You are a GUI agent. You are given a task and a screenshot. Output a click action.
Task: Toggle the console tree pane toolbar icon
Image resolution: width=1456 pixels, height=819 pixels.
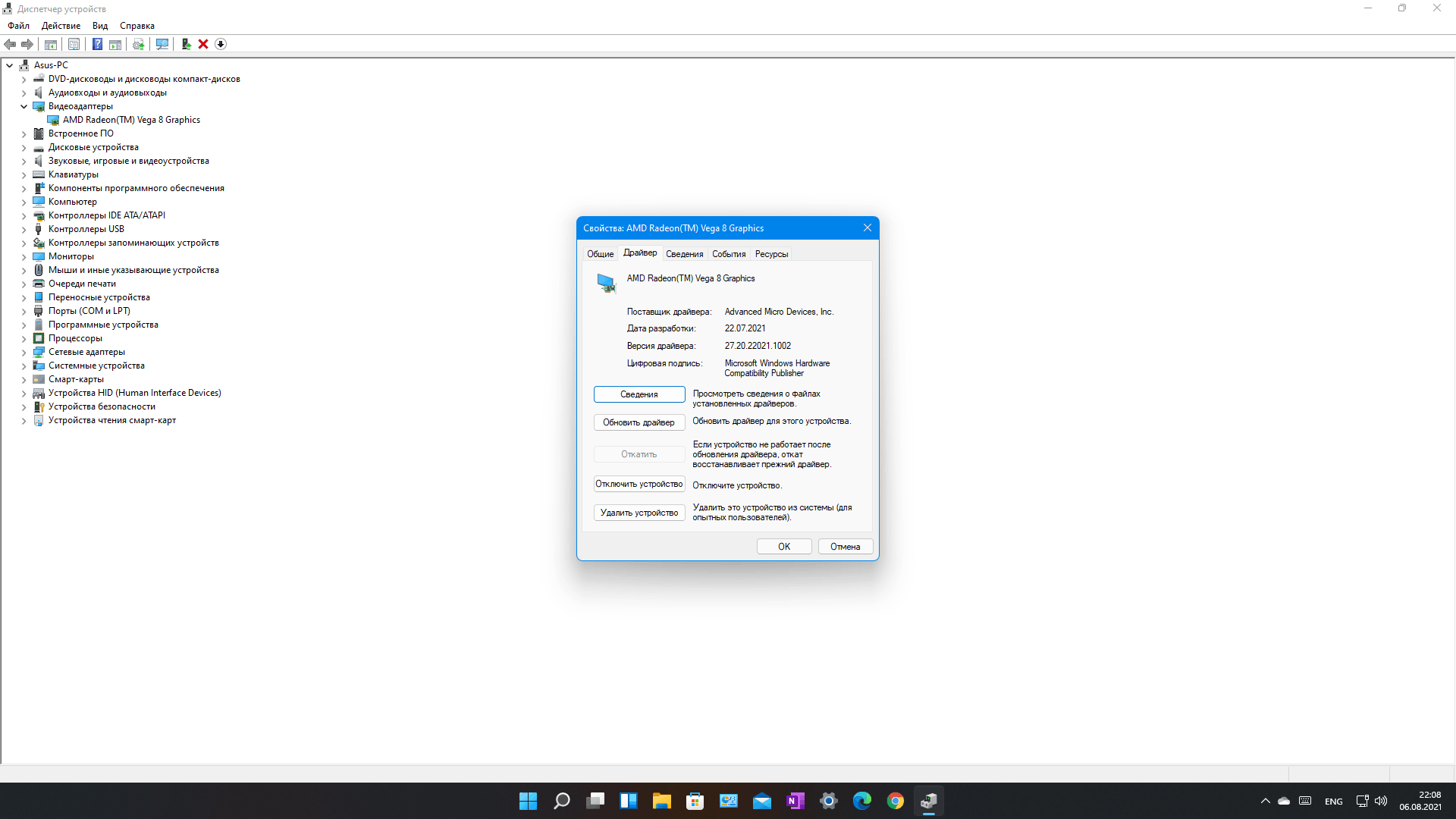click(x=51, y=44)
